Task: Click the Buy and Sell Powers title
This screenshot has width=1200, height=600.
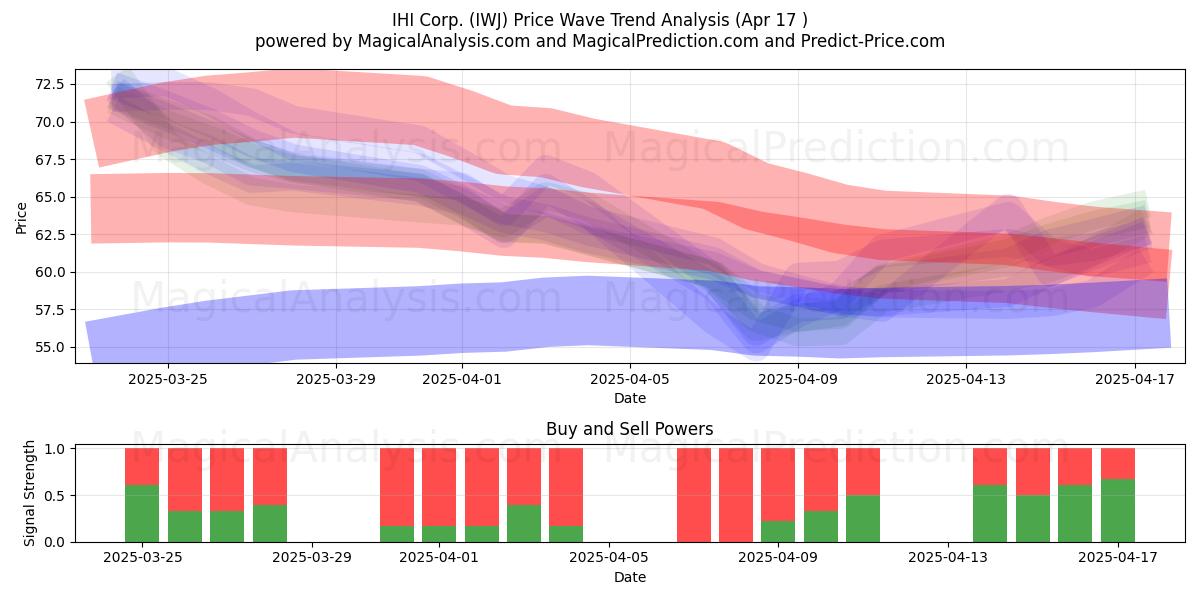Action: tap(629, 429)
